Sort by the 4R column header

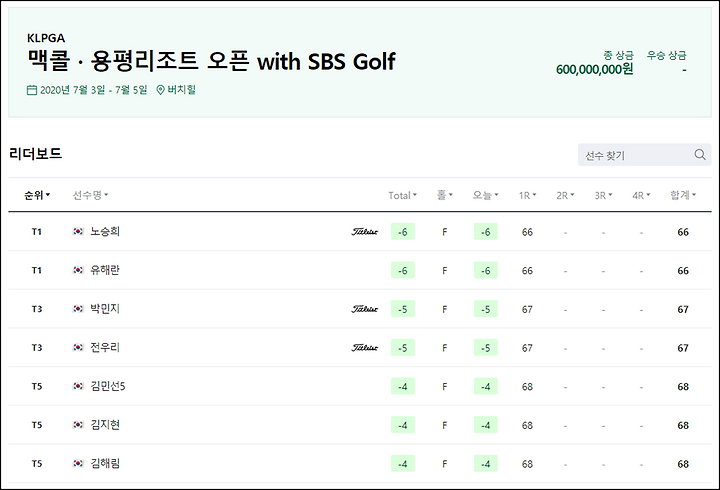[641, 195]
